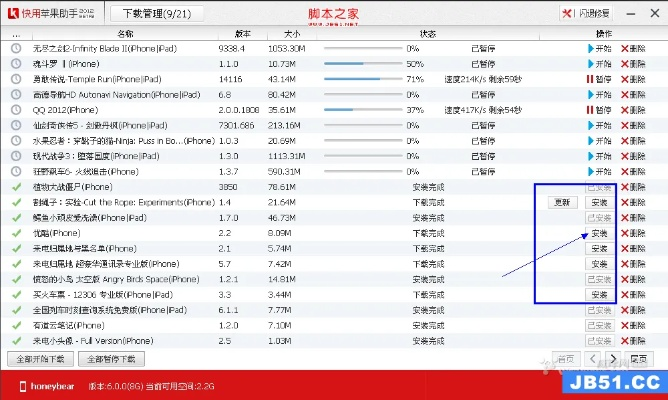Click the green checkmark beside 植物大战僵尸
Viewport: 668px width, 400px height.
tap(15, 187)
